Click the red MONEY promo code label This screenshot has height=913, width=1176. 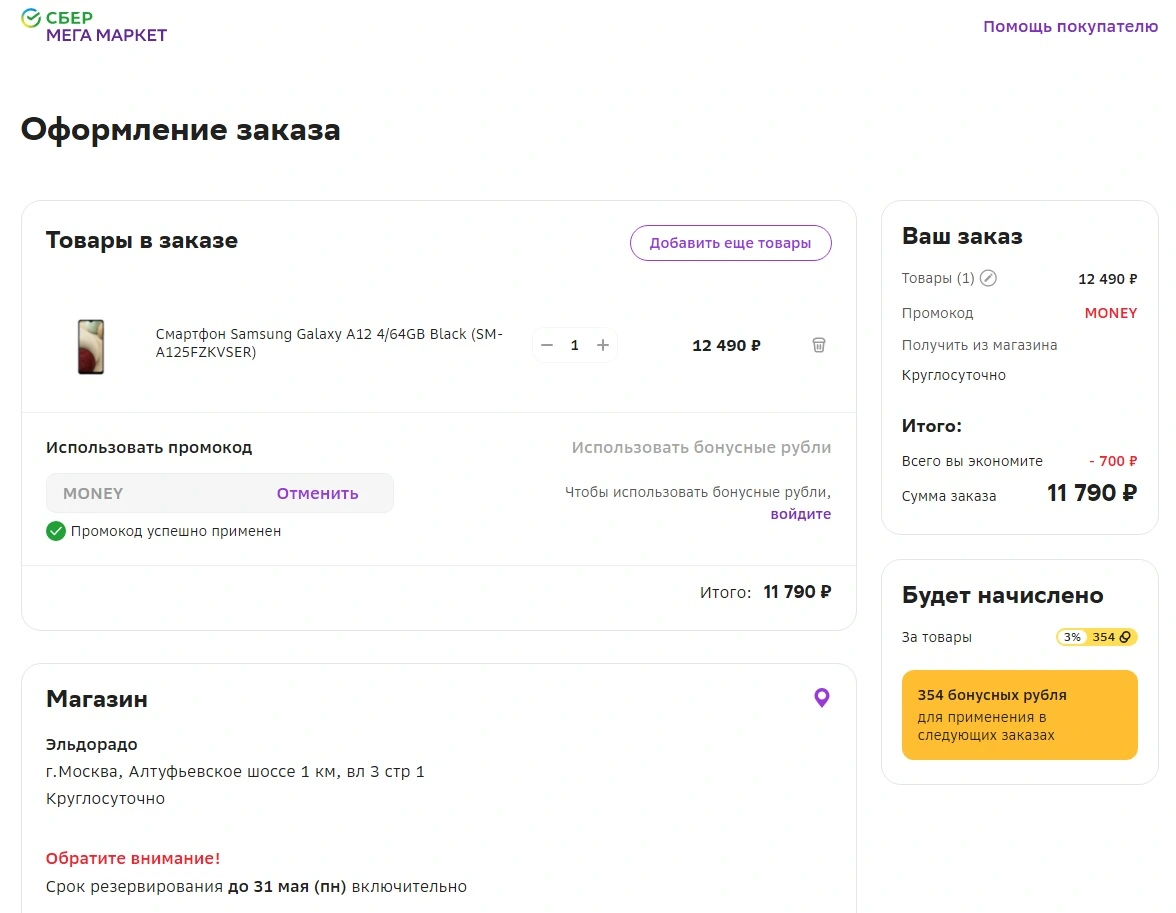(x=1111, y=313)
